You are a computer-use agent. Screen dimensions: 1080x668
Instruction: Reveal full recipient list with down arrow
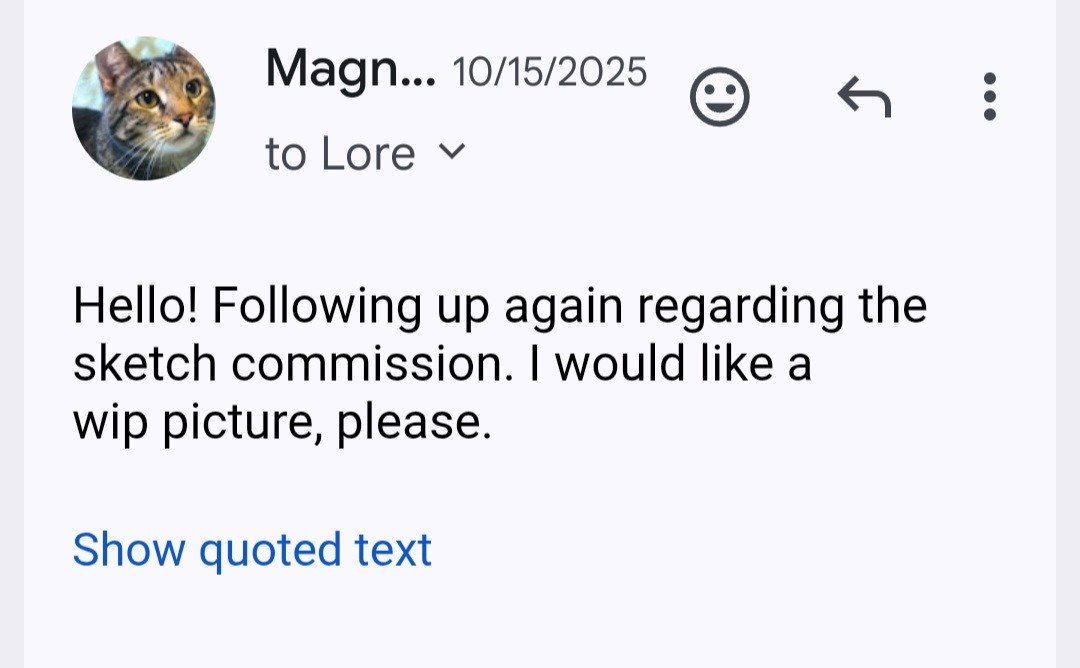coord(453,152)
